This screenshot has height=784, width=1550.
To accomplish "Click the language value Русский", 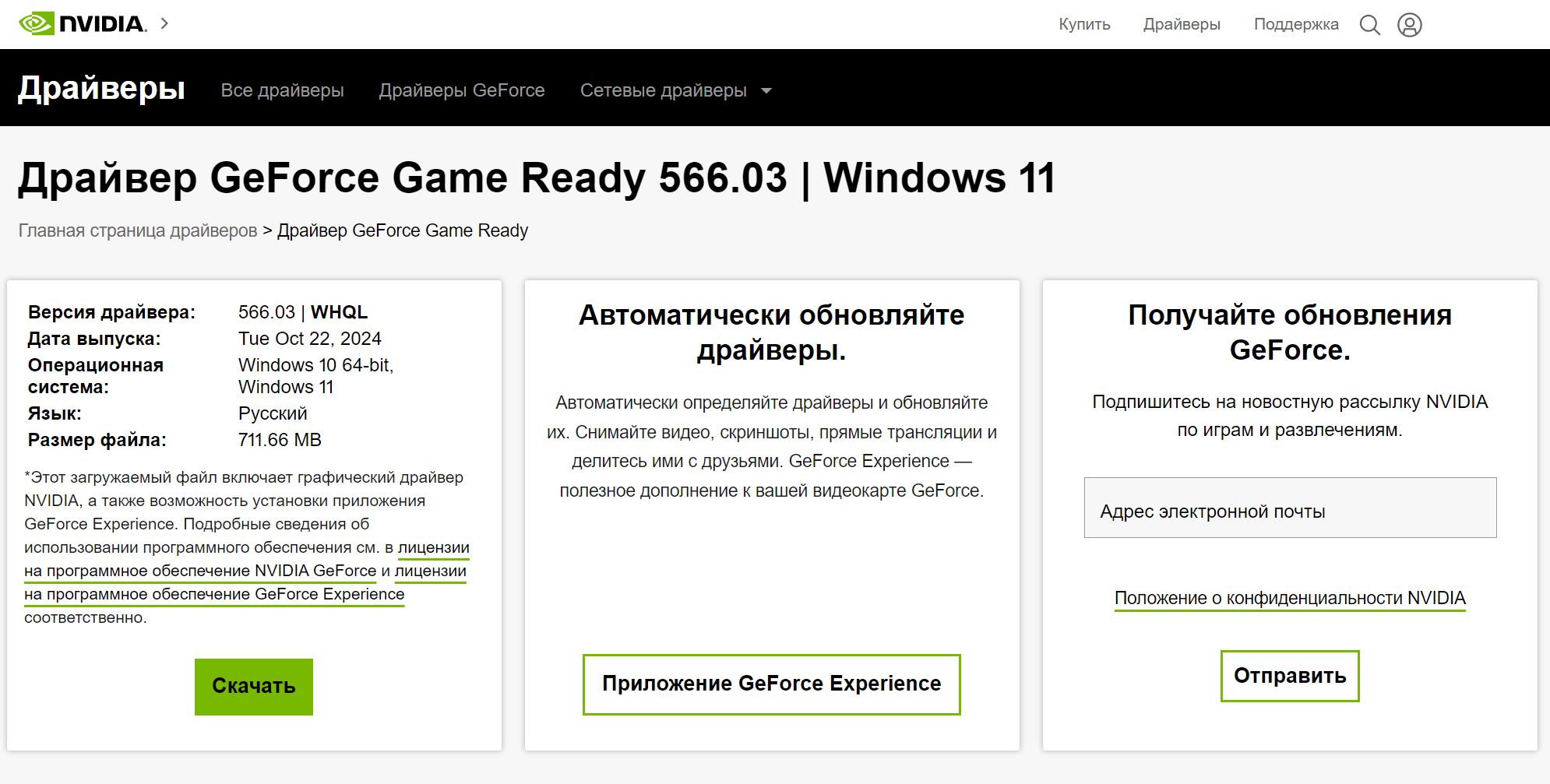I will click(273, 413).
